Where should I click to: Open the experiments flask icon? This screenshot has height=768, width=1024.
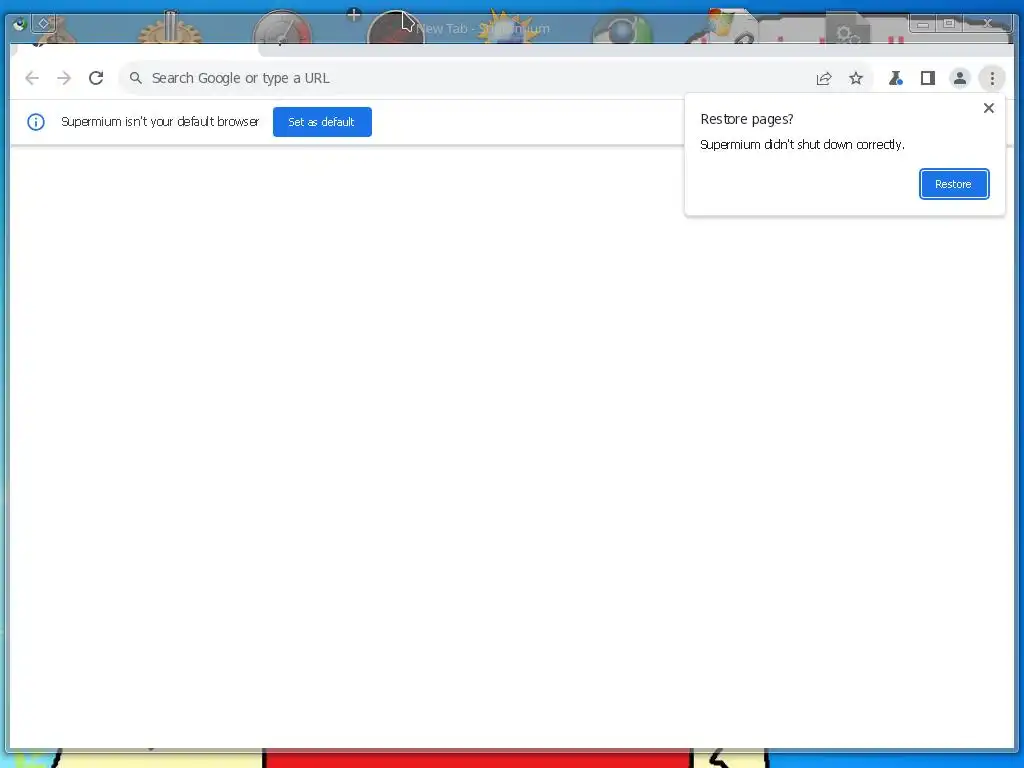pos(895,78)
